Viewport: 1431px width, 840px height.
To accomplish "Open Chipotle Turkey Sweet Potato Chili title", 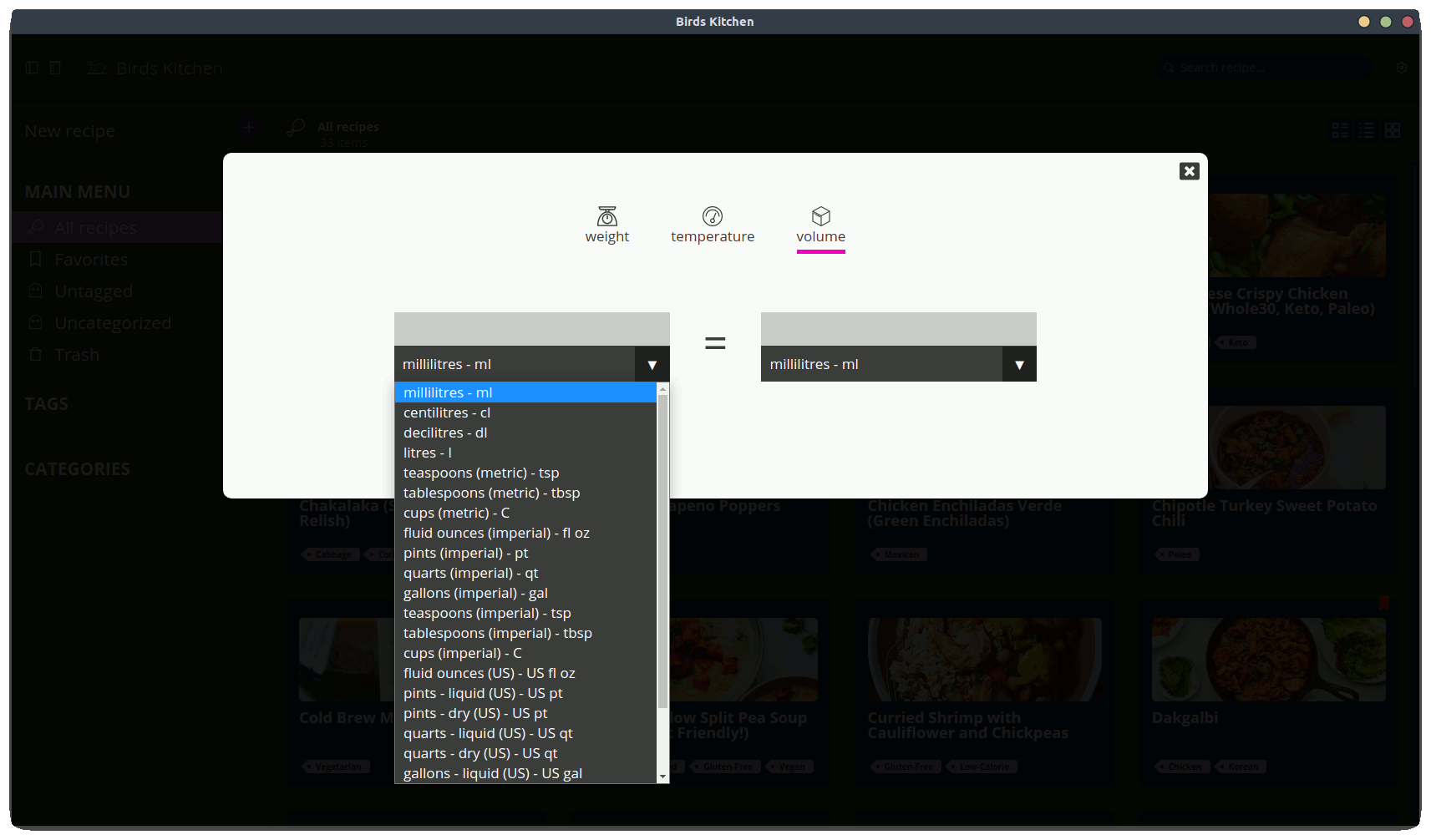I will coord(1264,513).
